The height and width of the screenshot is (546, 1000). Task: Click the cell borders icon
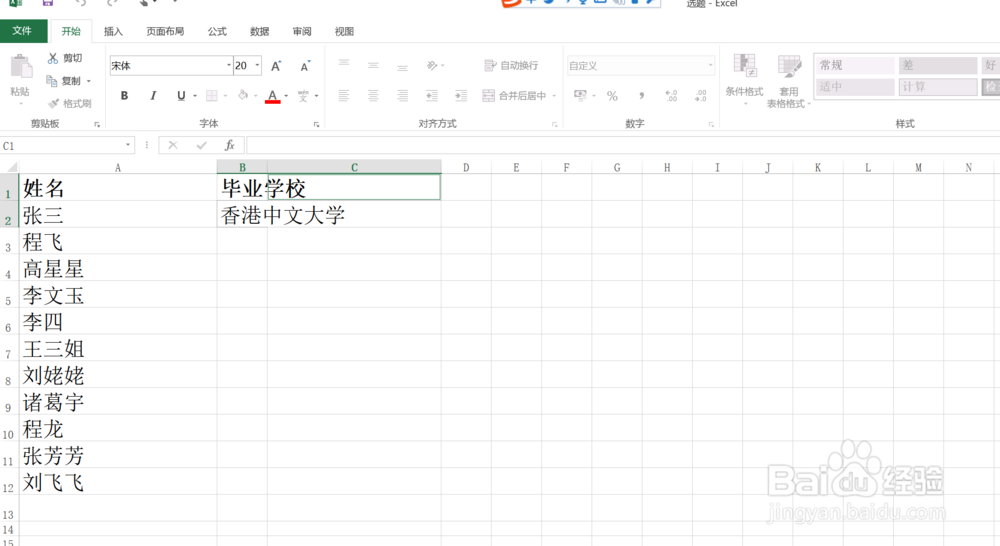point(212,96)
